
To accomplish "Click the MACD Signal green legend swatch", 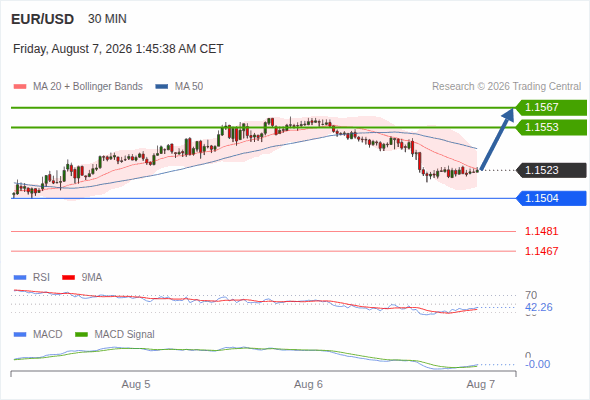I will coord(81,335).
